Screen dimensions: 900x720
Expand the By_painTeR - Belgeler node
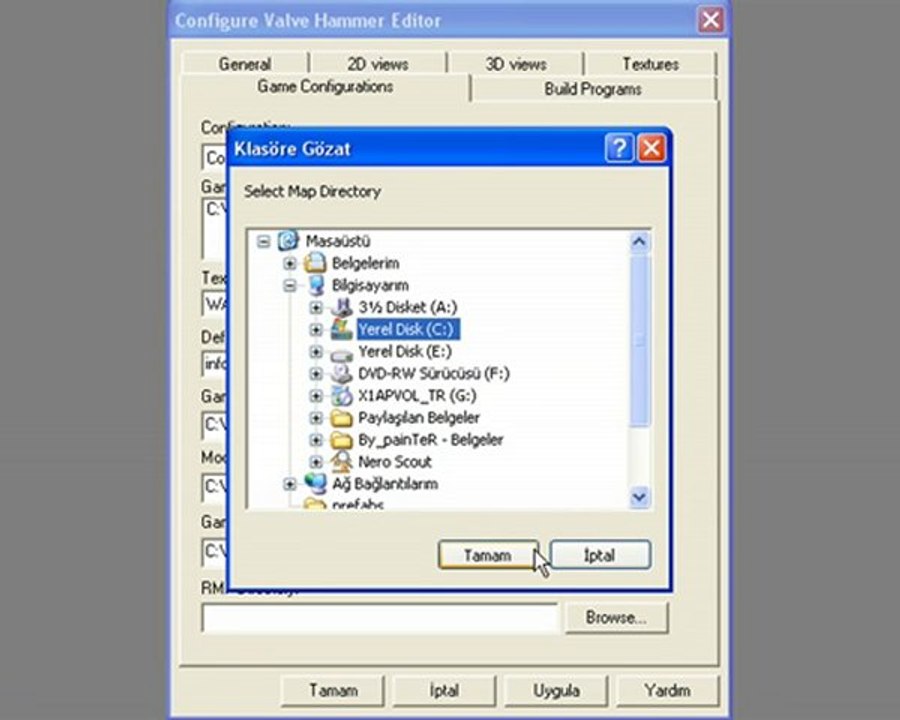click(x=316, y=440)
